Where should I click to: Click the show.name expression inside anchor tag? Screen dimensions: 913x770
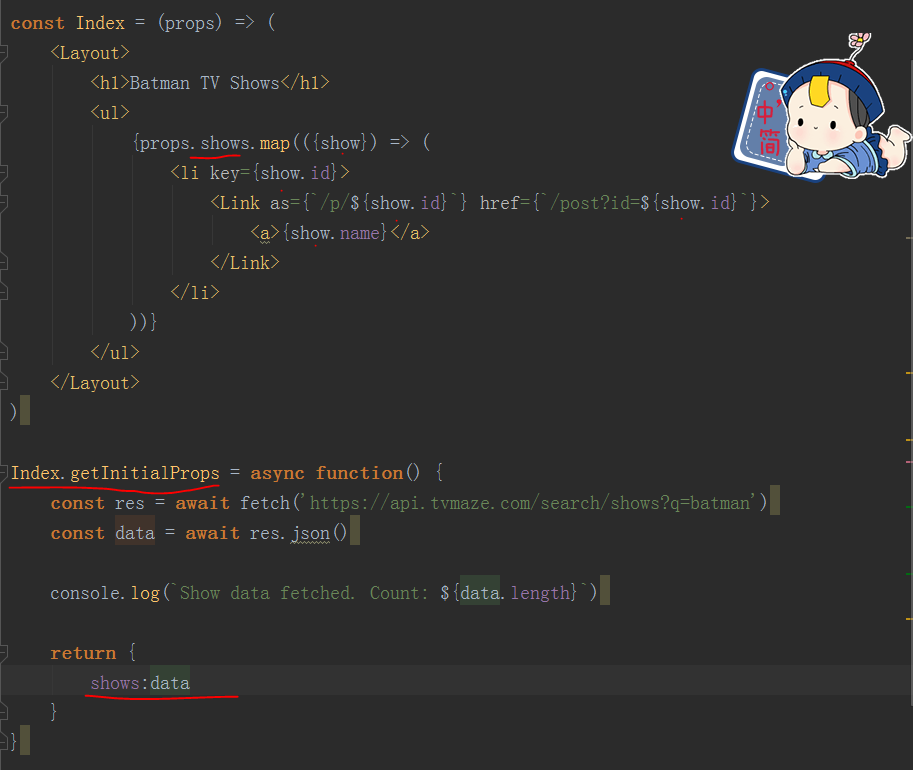pos(336,233)
